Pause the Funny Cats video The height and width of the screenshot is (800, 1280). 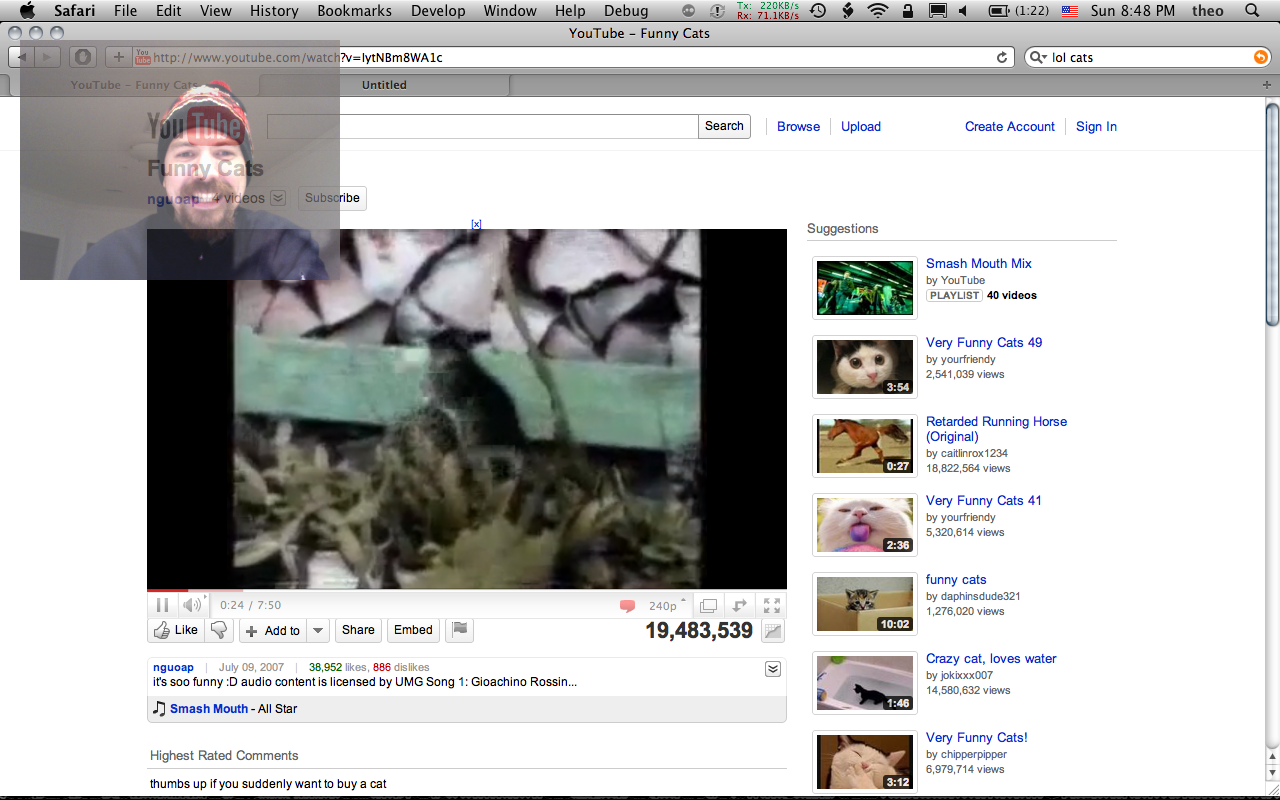[x=161, y=605]
